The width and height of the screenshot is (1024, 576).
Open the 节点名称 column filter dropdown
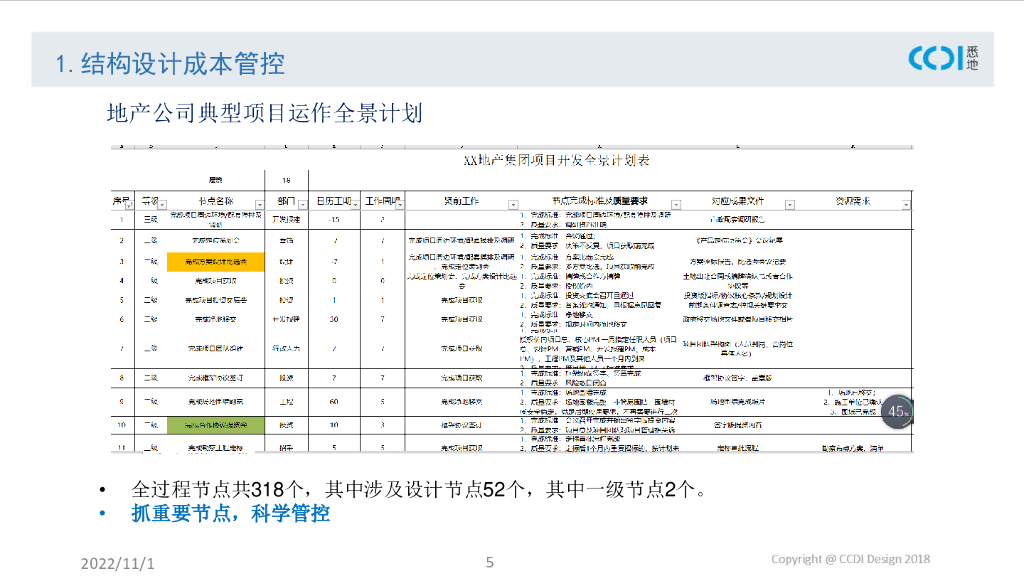pos(259,205)
